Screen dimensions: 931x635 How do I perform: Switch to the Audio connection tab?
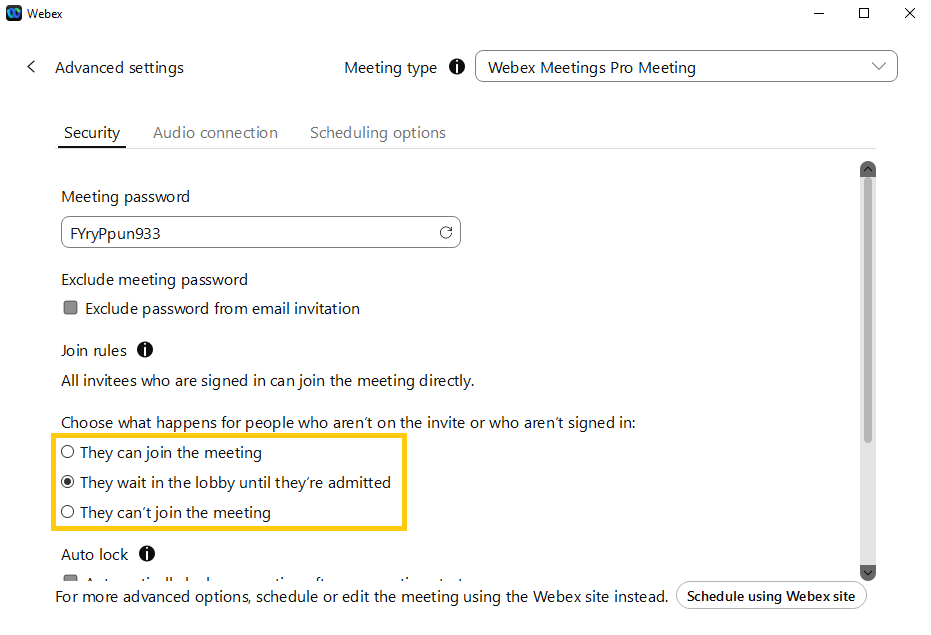coord(215,133)
